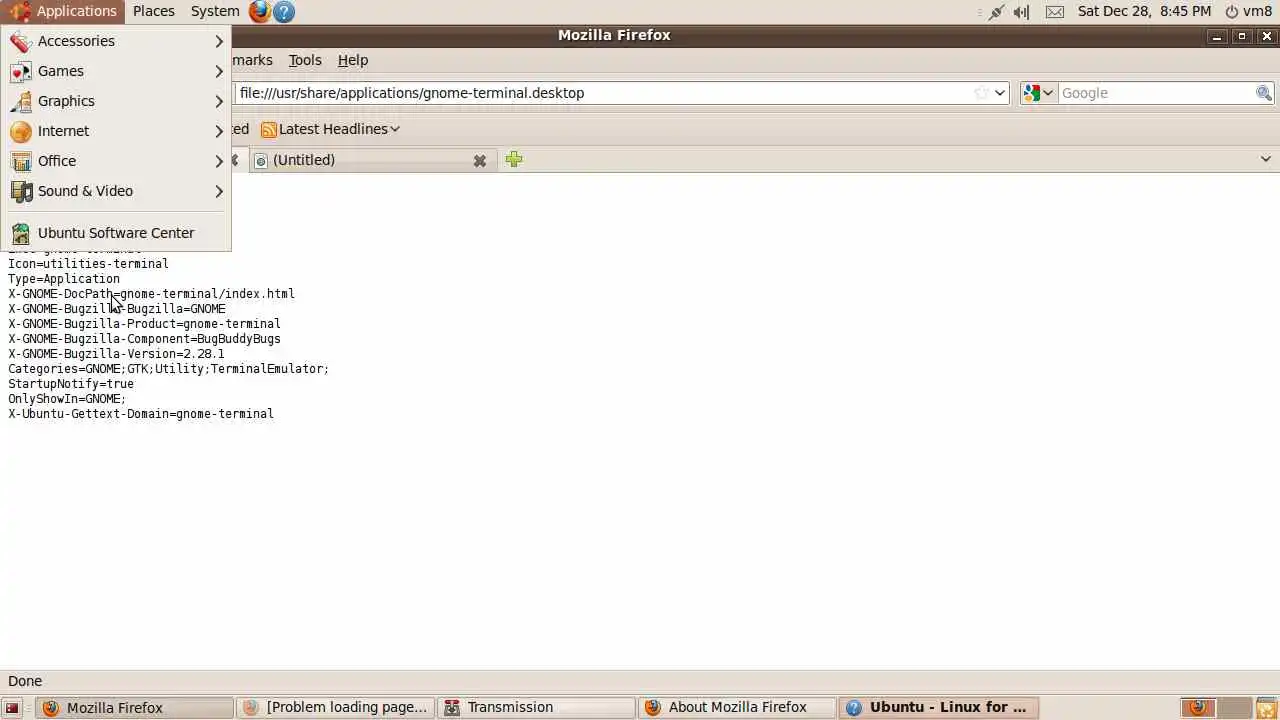Open the Sound & Video submenu
Image resolution: width=1280 pixels, height=720 pixels.
pos(116,191)
